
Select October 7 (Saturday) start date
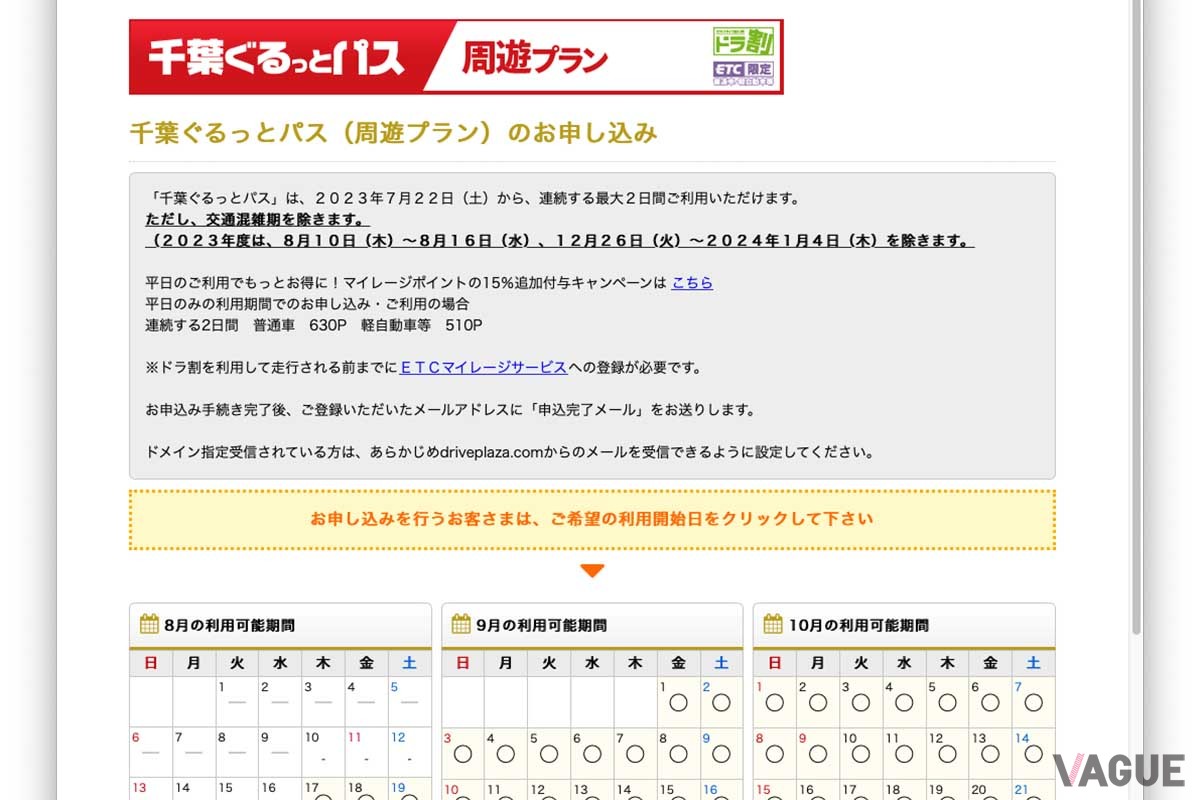click(x=1033, y=702)
